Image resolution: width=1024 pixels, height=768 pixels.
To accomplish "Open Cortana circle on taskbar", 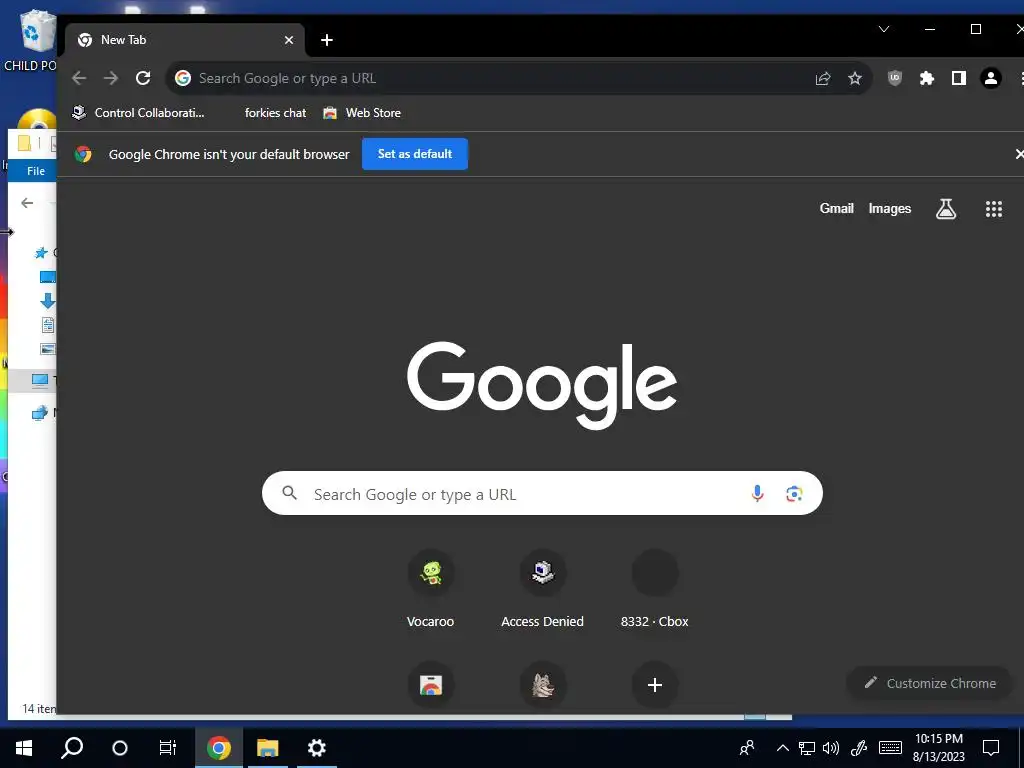I will click(x=120, y=748).
